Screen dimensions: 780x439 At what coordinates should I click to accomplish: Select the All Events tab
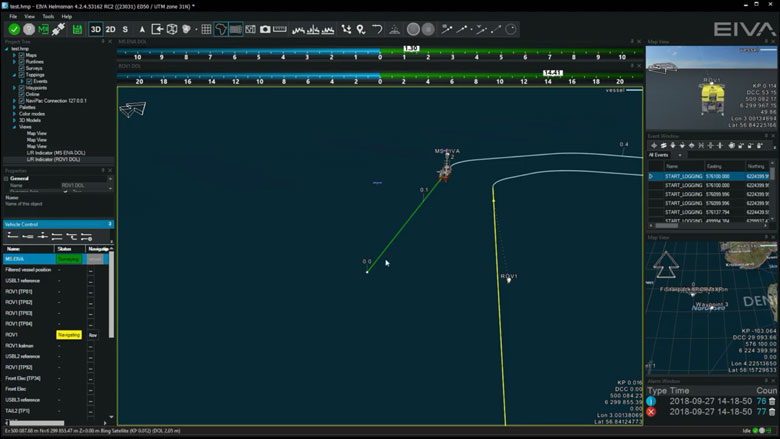658,155
